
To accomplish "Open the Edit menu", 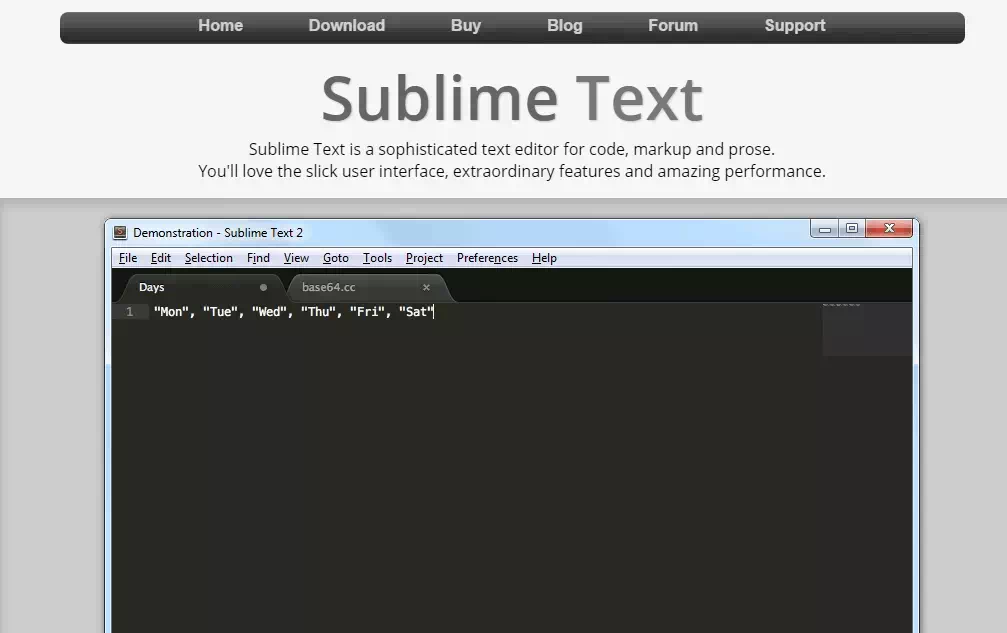I will click(x=161, y=258).
